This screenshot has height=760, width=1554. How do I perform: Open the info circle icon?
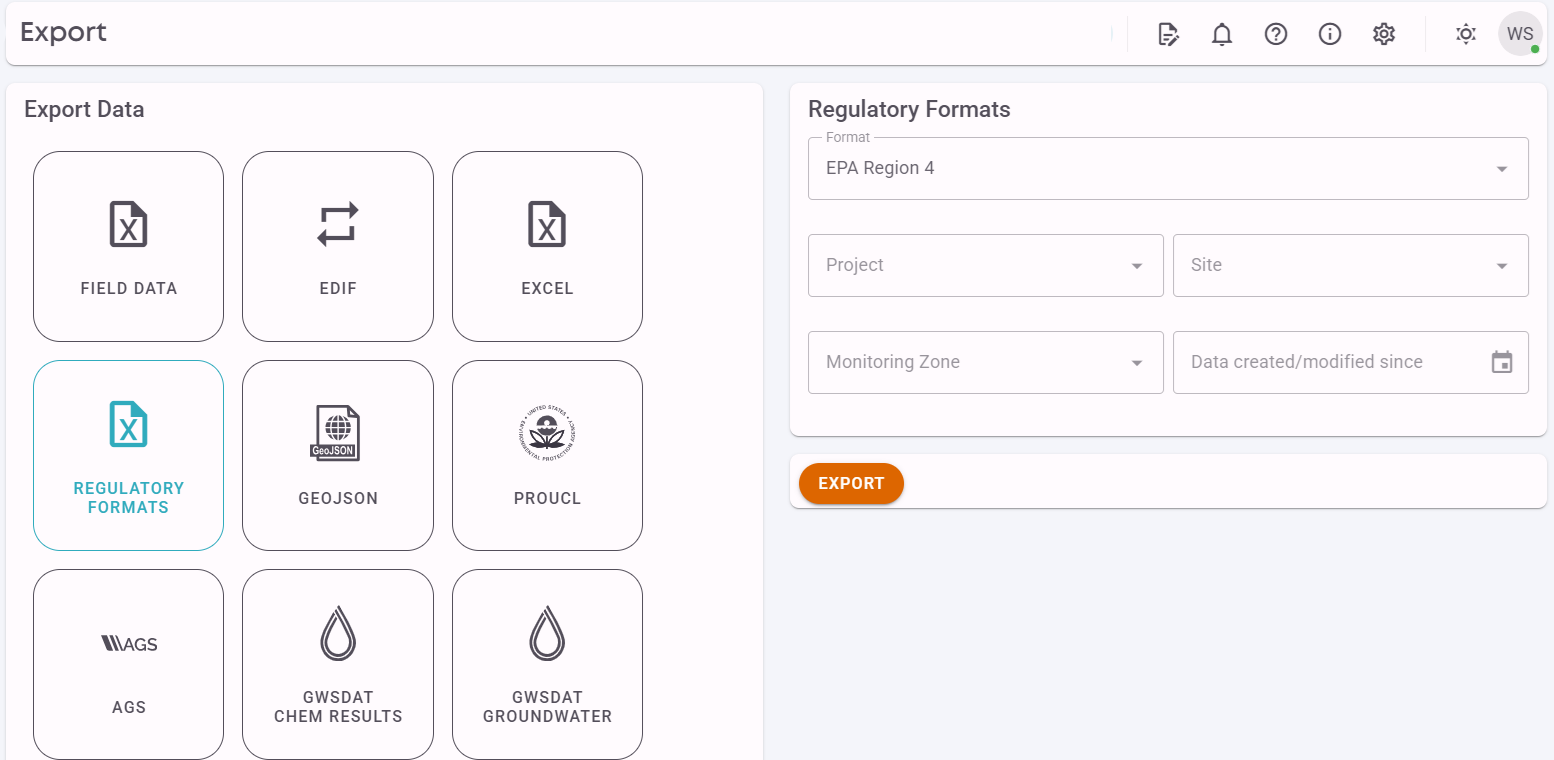(x=1330, y=34)
